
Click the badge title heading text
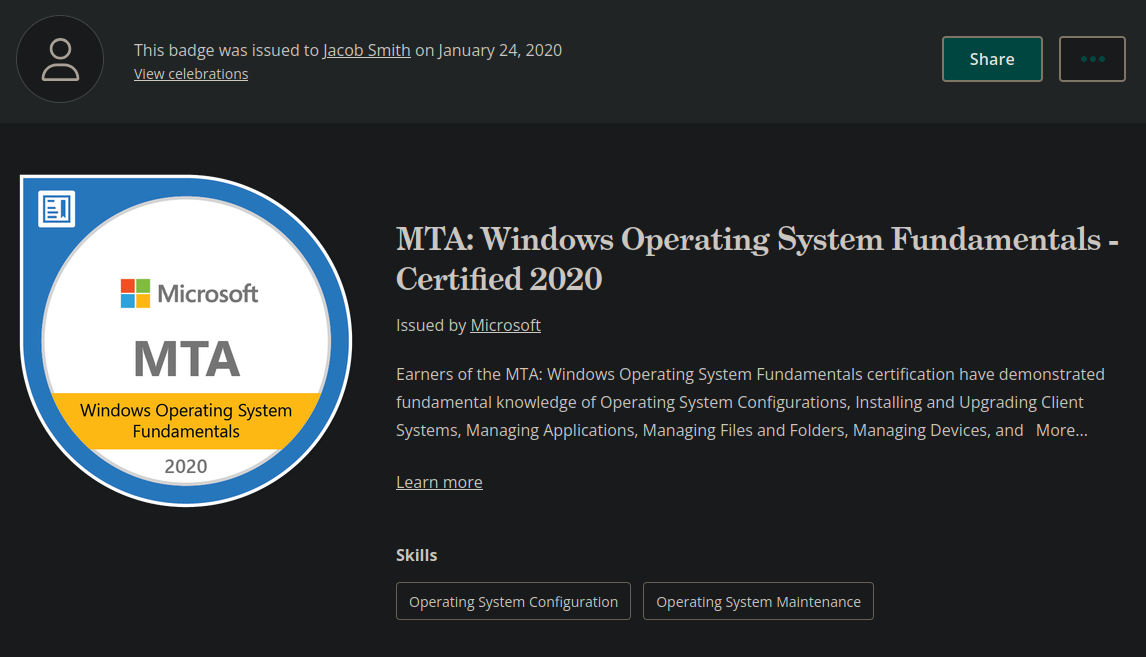(757, 259)
